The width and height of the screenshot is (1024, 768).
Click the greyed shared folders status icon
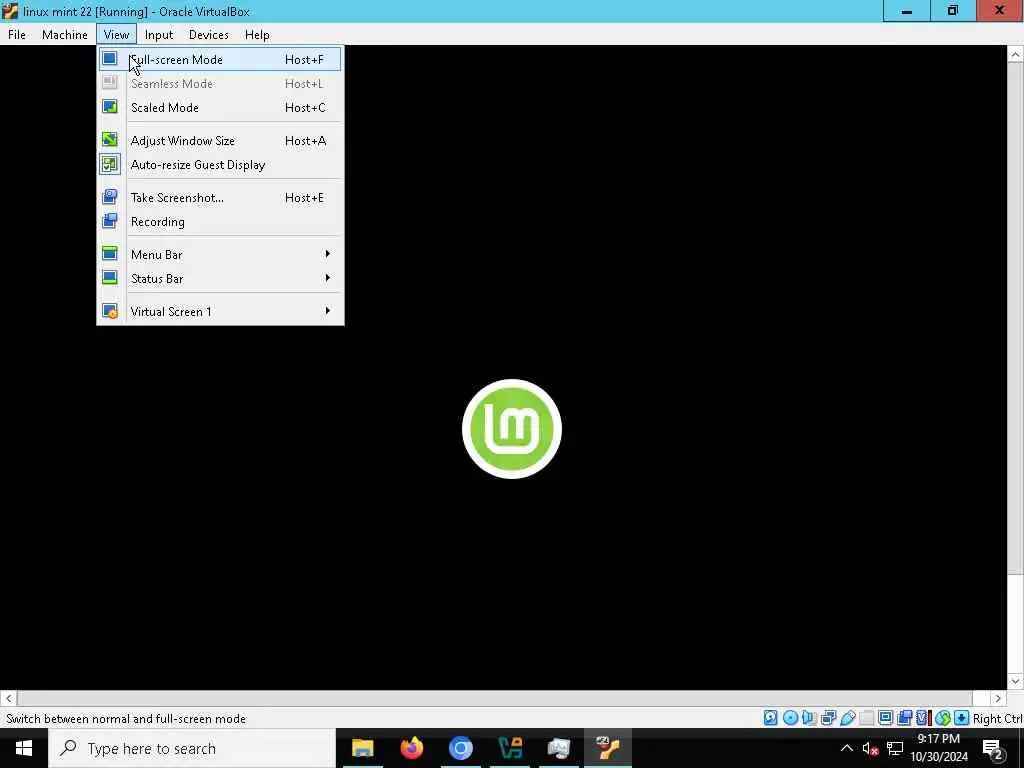[x=867, y=718]
